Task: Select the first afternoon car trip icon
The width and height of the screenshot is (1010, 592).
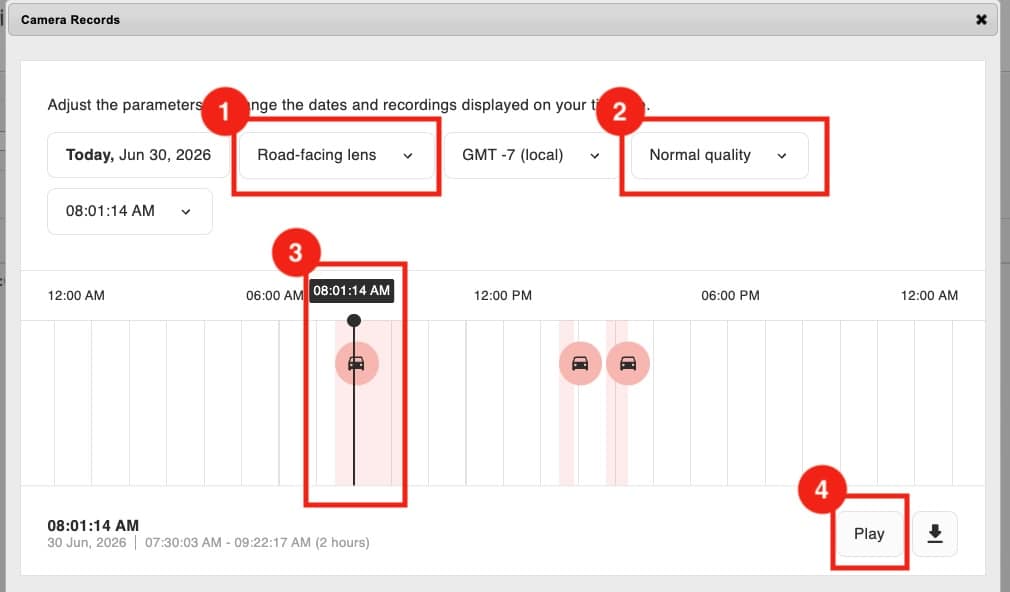Action: pos(580,363)
